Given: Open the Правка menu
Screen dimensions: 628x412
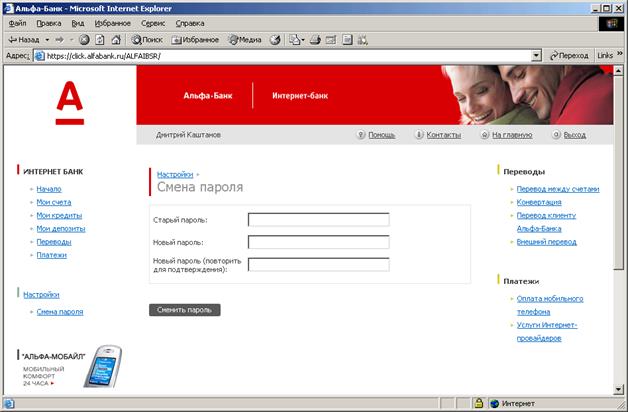Looking at the screenshot, I should pyautogui.click(x=49, y=23).
